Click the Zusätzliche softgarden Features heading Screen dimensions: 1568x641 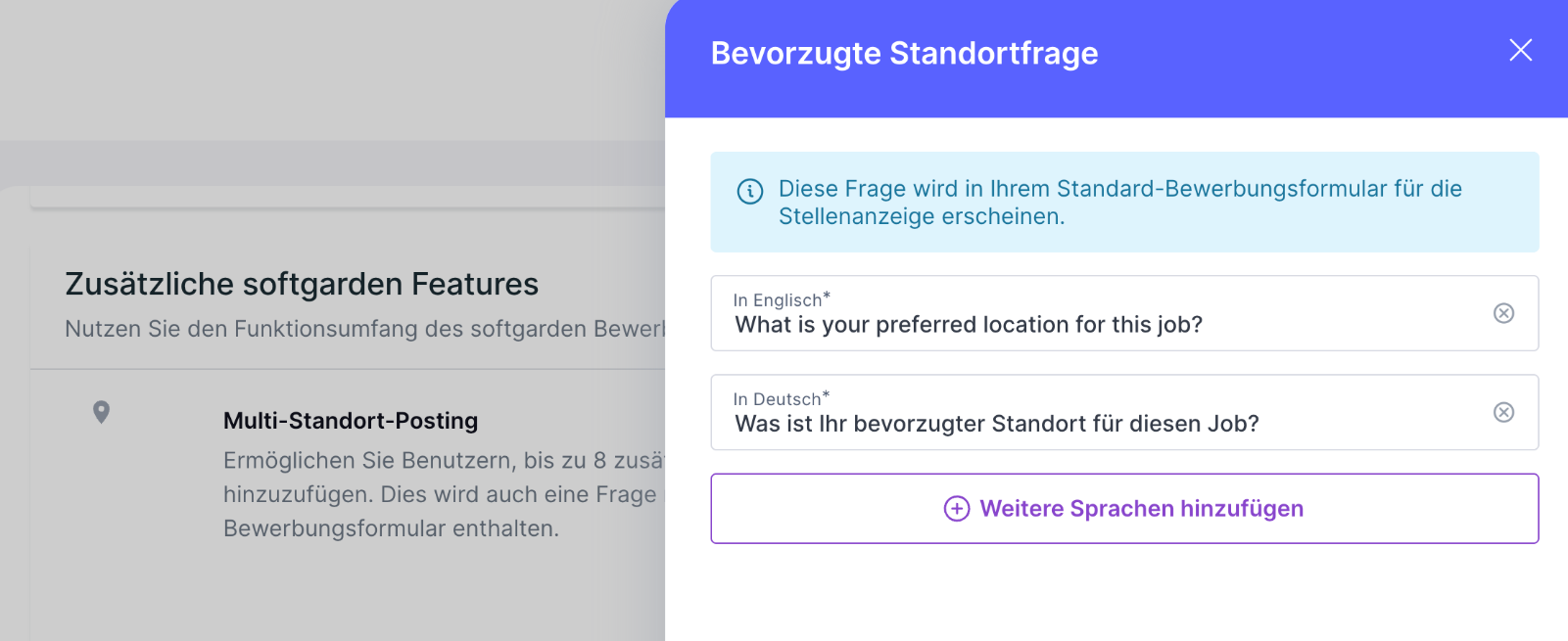point(302,284)
